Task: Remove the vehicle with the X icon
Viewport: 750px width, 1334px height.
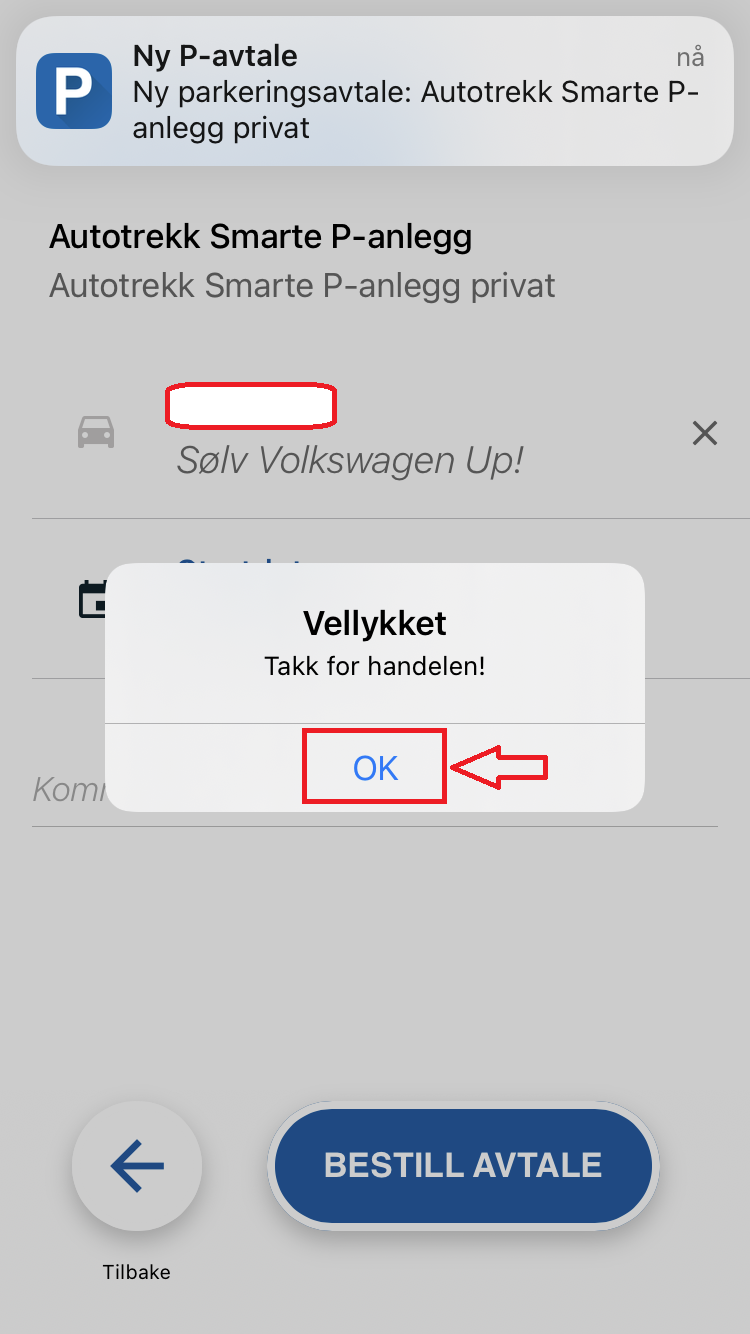Action: pyautogui.click(x=705, y=433)
